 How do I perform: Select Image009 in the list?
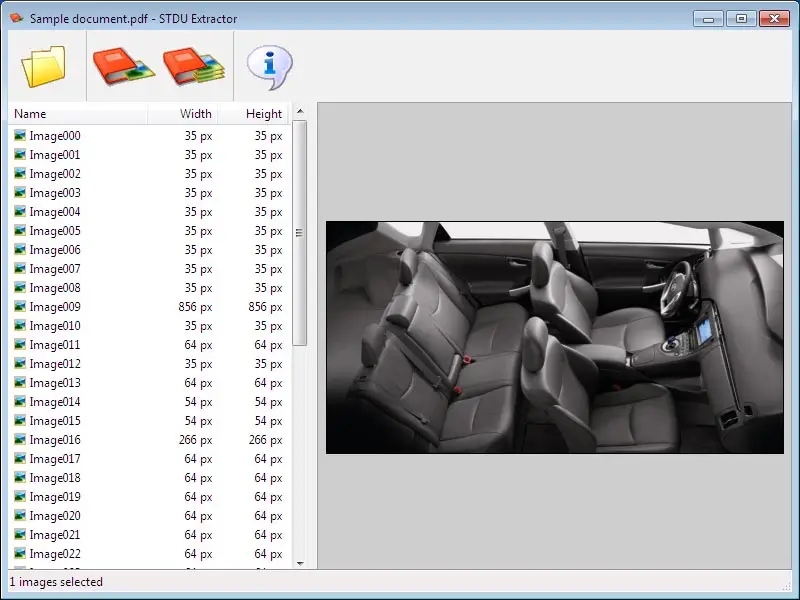(149, 307)
